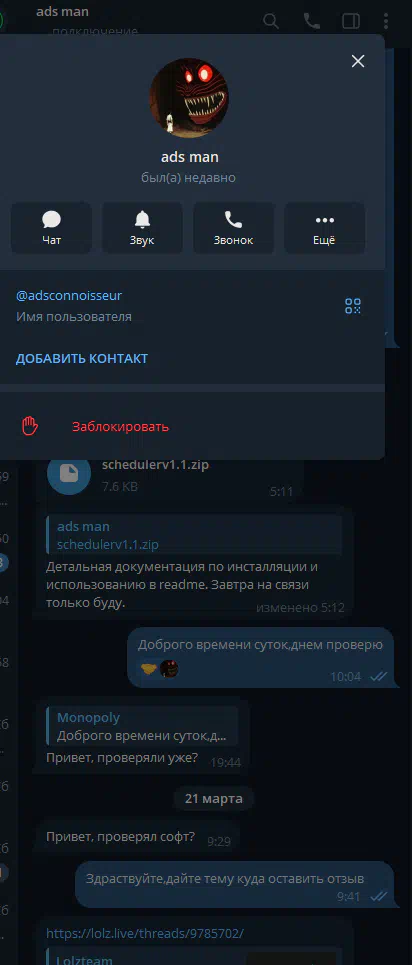412x965 pixels.
Task: Click ДОБАВИТЬ КОНТАКТ link
Action: pos(82,358)
